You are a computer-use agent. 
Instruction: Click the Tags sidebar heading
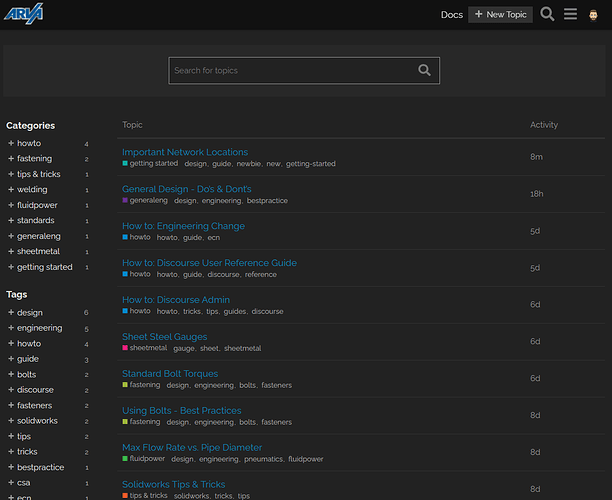(x=16, y=295)
